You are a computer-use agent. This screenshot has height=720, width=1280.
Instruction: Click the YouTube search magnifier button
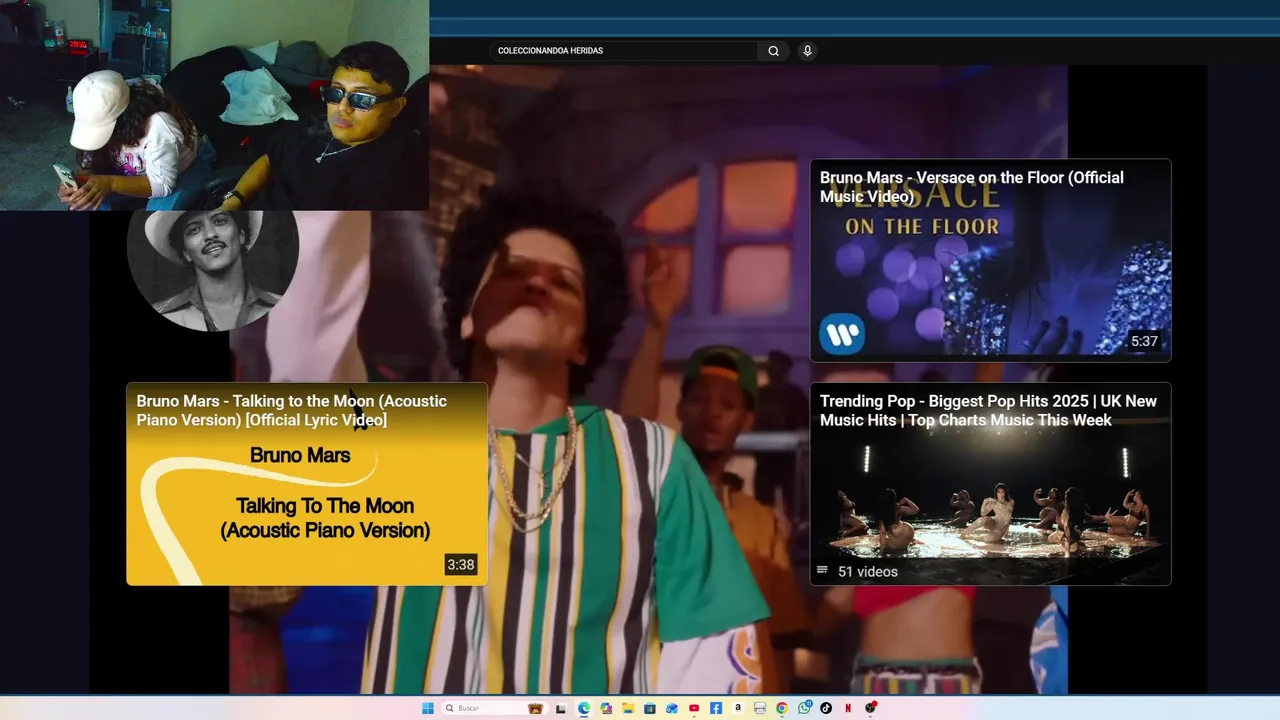pos(773,51)
